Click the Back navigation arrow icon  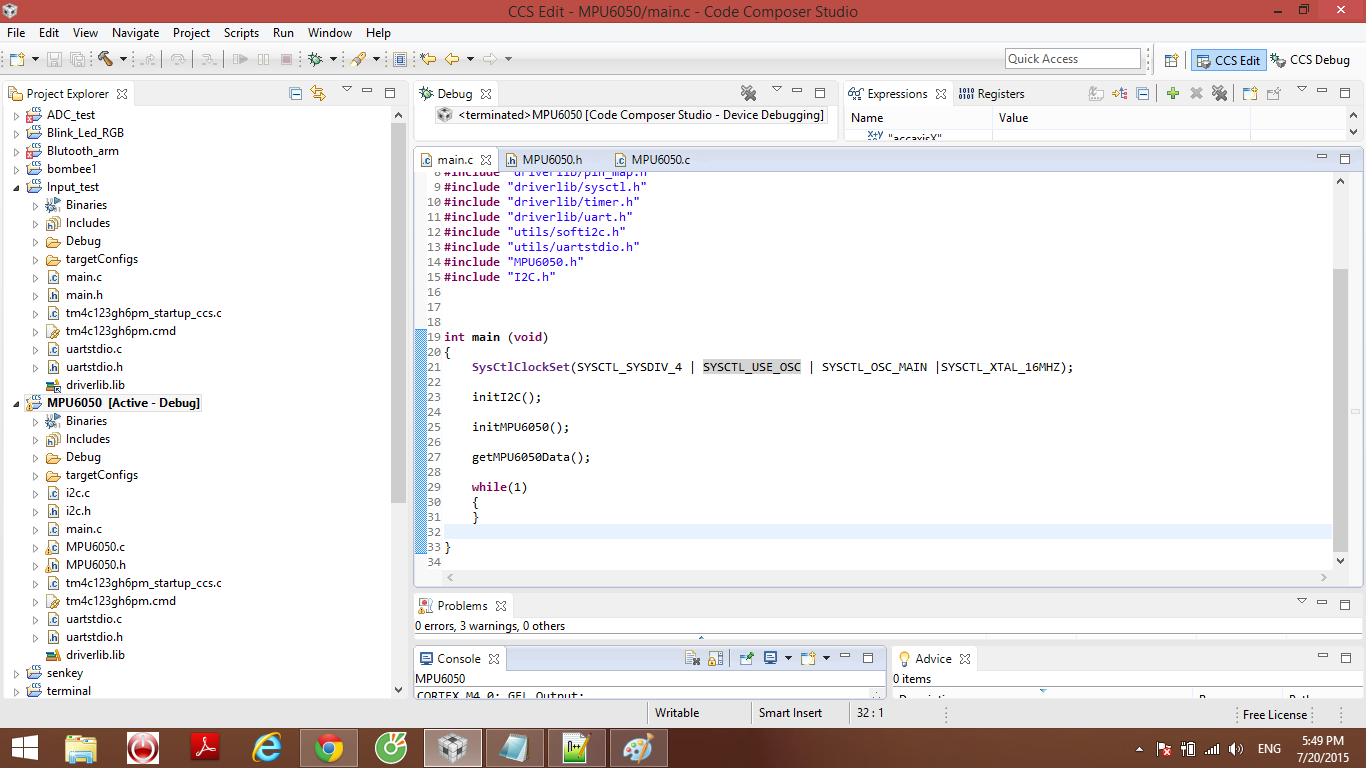[x=452, y=59]
